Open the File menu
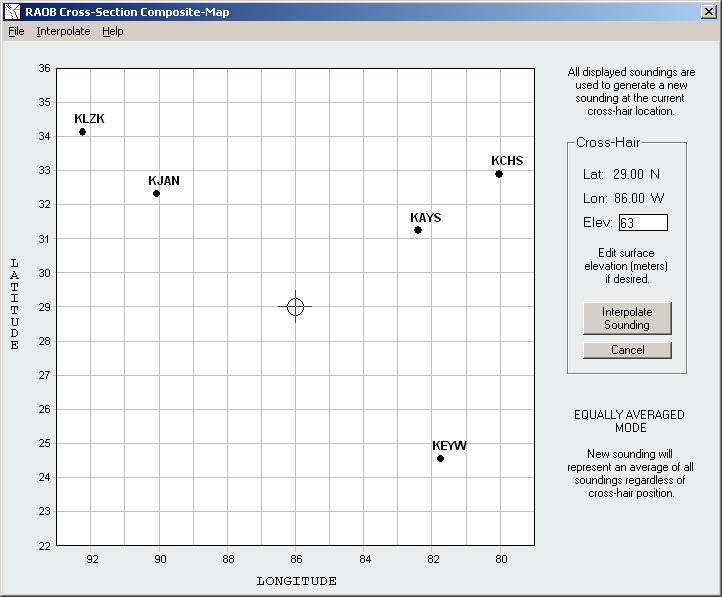The image size is (722, 597). click(16, 31)
